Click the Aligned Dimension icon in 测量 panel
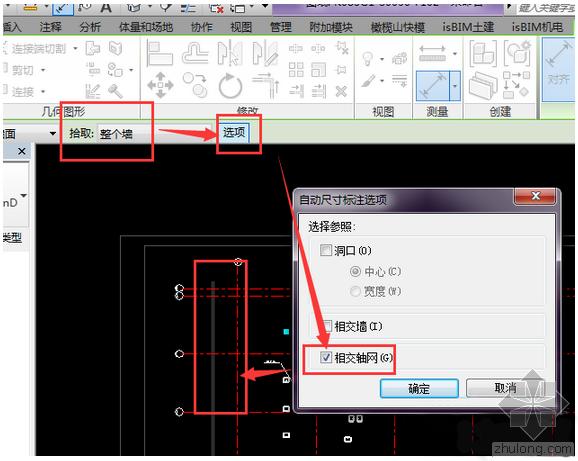 click(433, 86)
